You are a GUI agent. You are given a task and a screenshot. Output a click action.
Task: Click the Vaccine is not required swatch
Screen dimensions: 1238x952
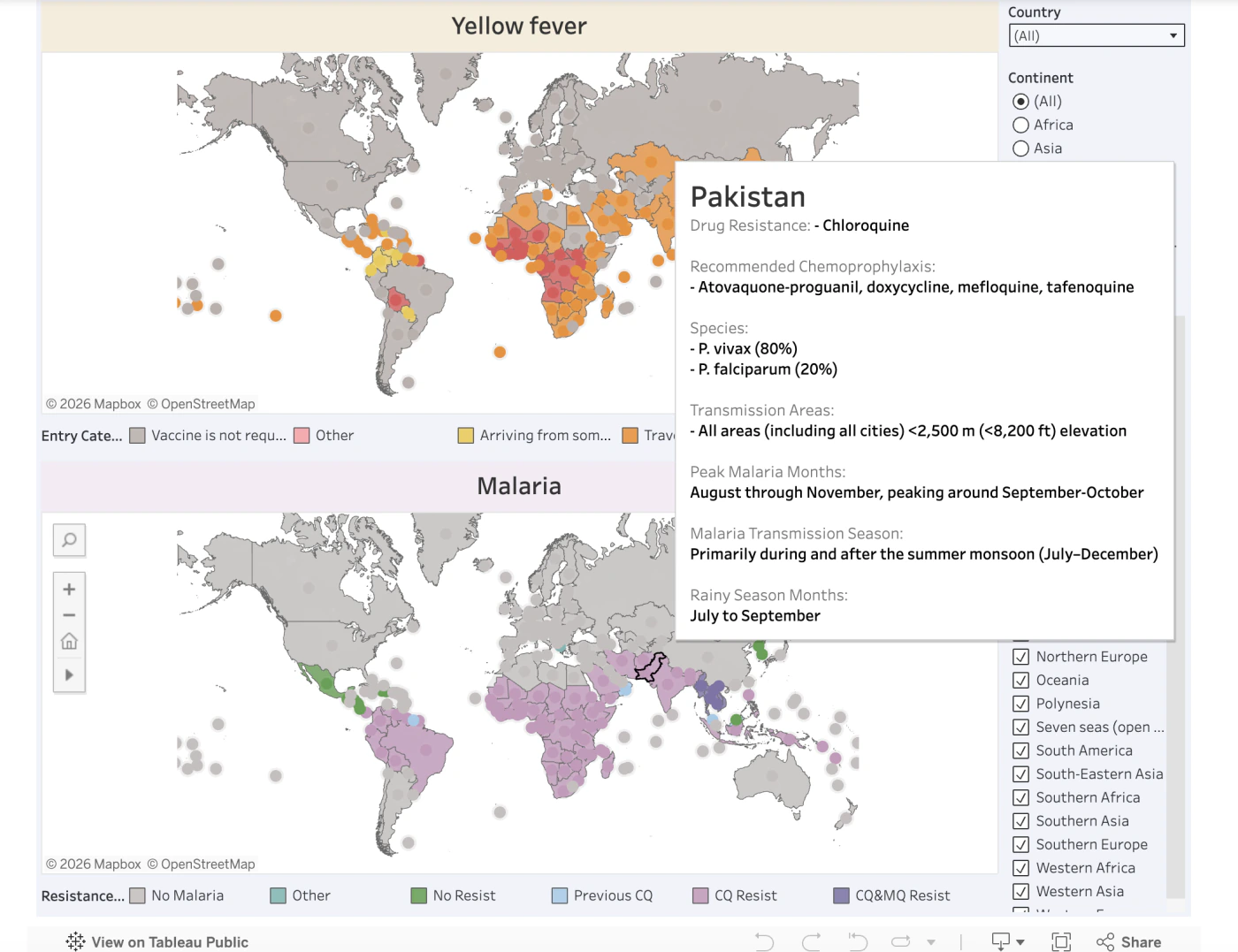[137, 436]
